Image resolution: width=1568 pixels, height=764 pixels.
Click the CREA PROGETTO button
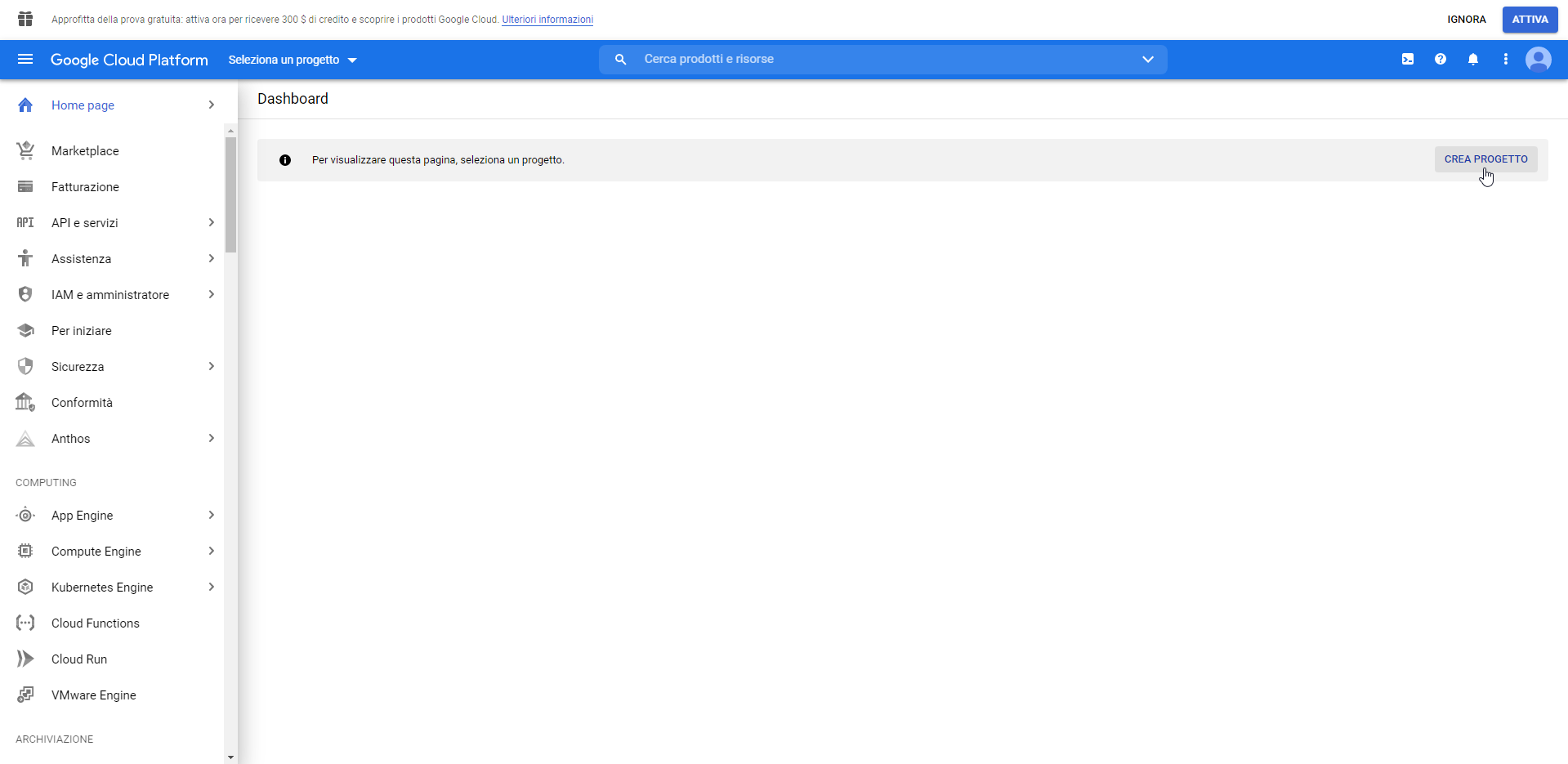[1485, 159]
